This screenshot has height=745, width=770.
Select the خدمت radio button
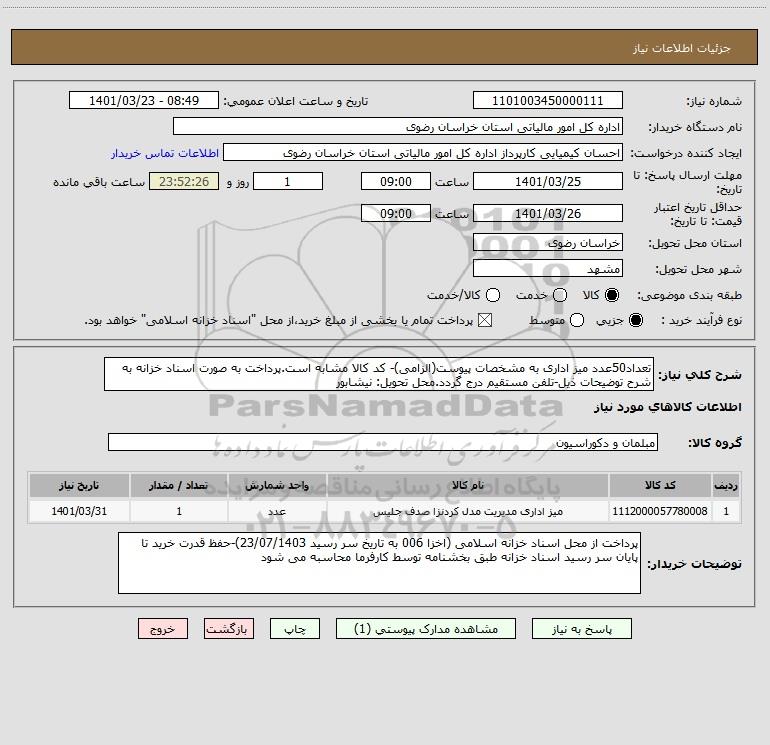click(560, 295)
